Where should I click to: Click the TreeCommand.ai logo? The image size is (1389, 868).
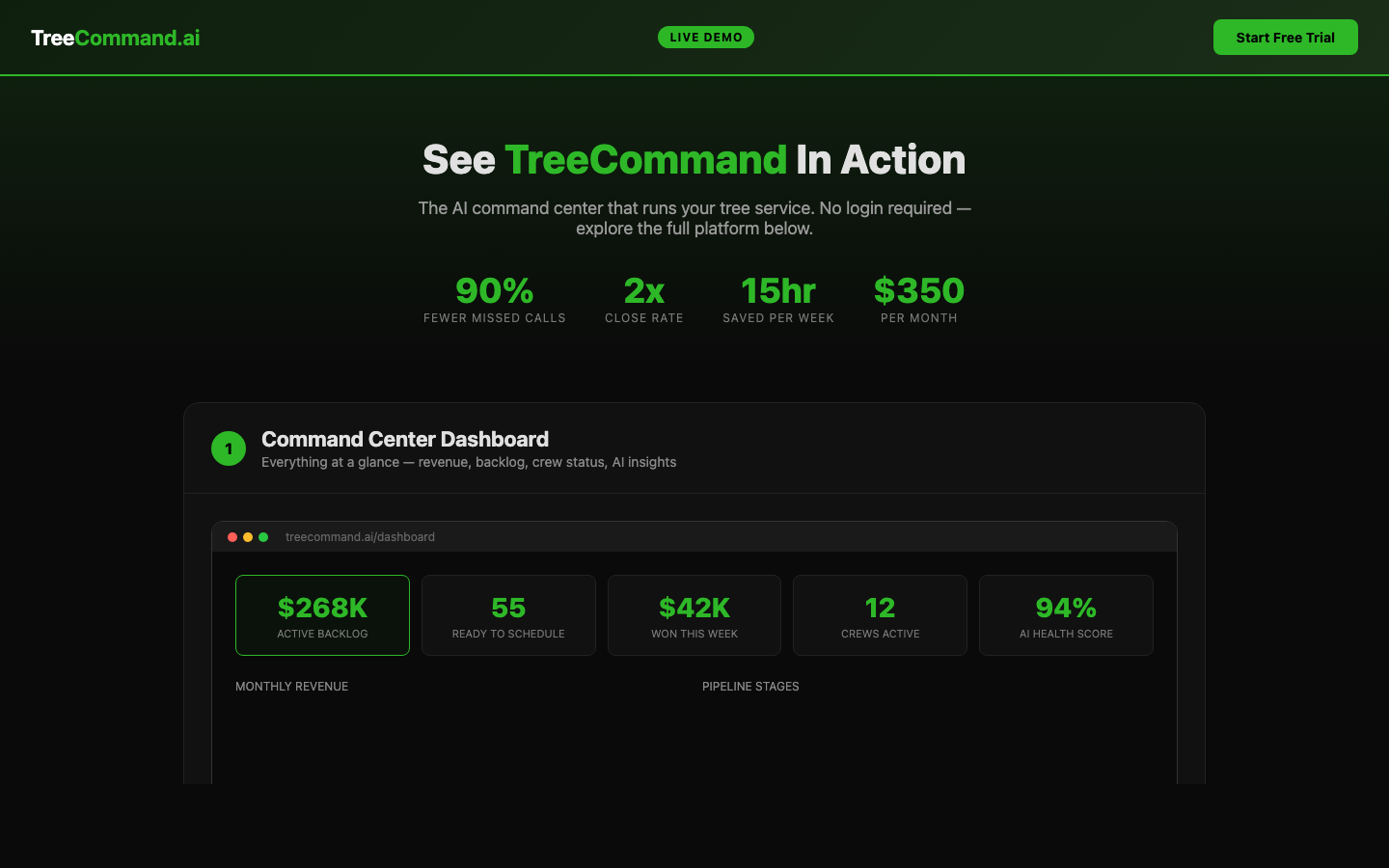pos(115,38)
